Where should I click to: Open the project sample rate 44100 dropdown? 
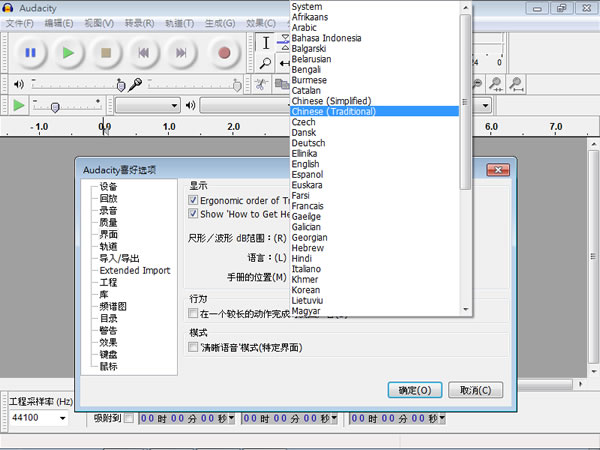click(62, 418)
